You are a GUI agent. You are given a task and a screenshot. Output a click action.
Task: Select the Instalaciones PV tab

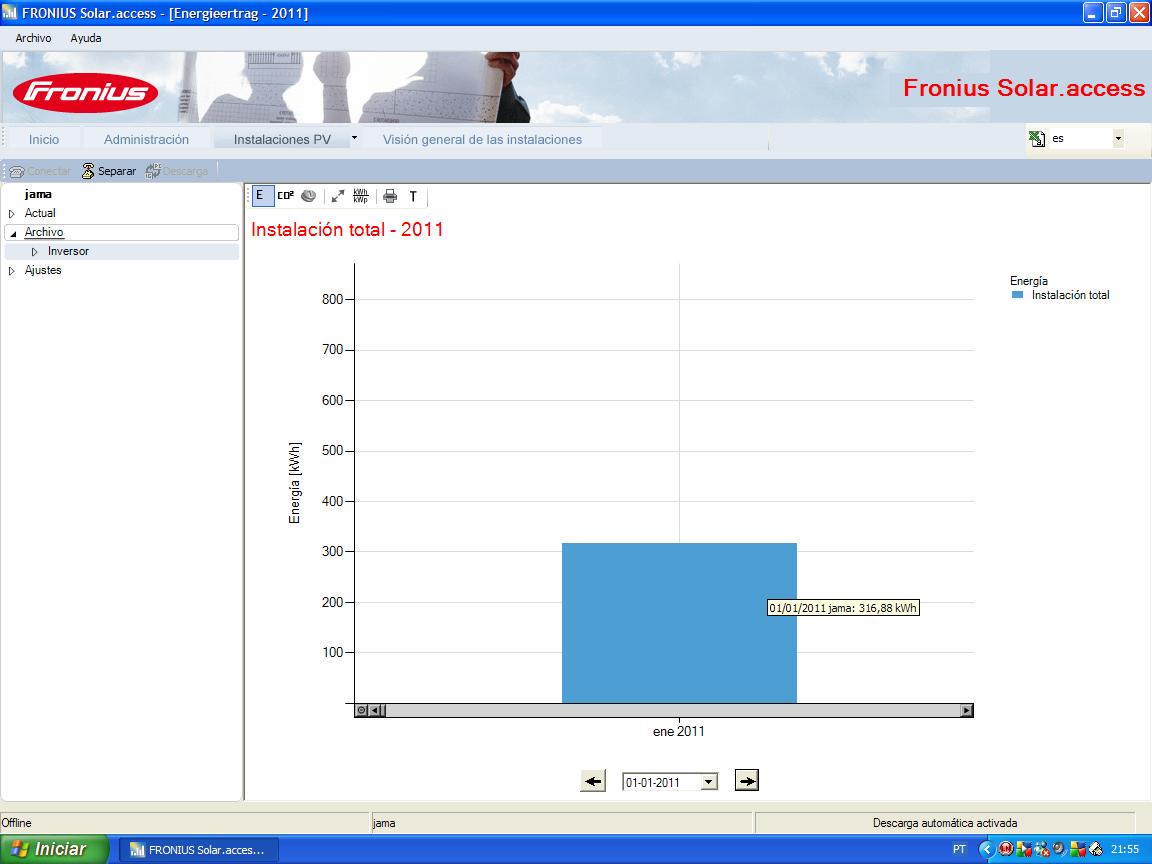[282, 139]
